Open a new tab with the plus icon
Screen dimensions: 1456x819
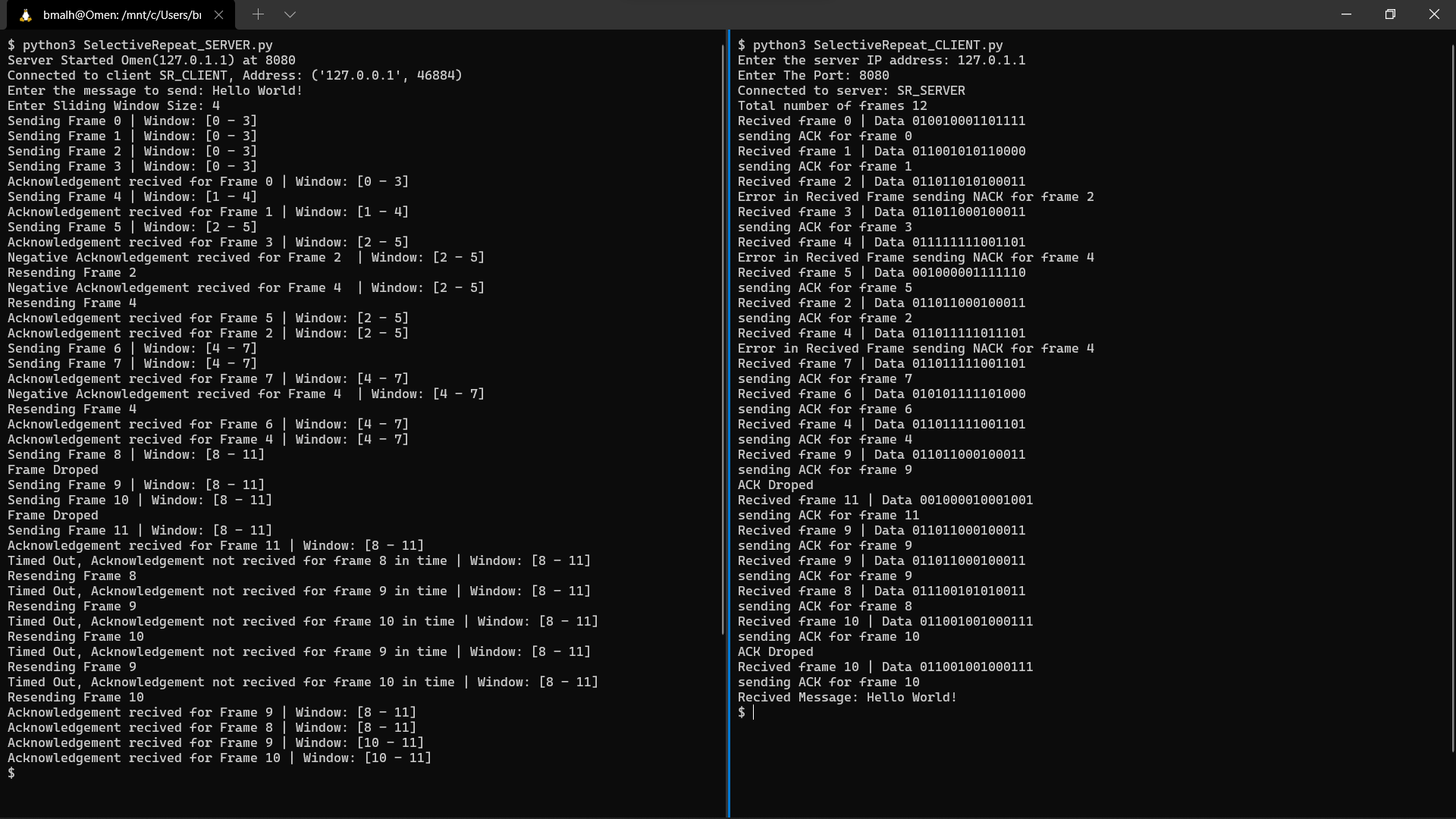pos(259,14)
